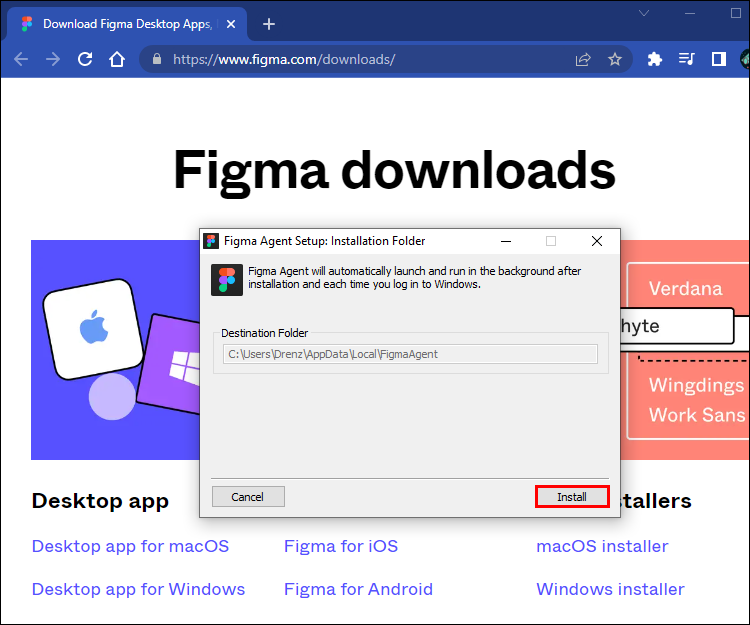Viewport: 750px width, 625px height.
Task: Click the Destination Folder path field
Action: pyautogui.click(x=410, y=354)
